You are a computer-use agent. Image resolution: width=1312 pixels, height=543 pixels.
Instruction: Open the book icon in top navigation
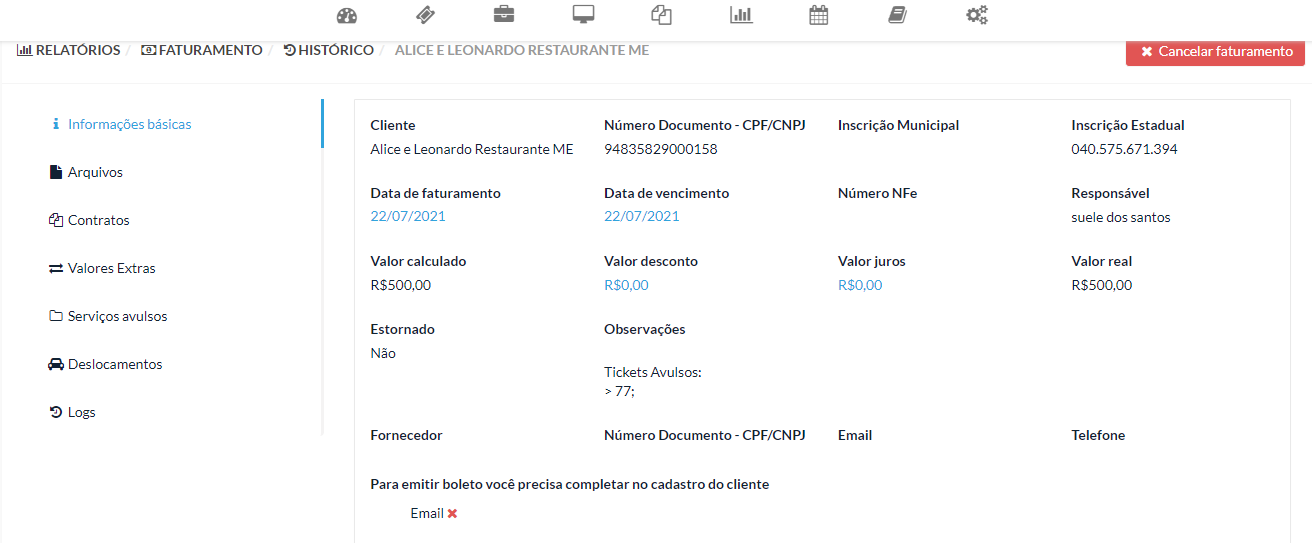pyautogui.click(x=897, y=15)
